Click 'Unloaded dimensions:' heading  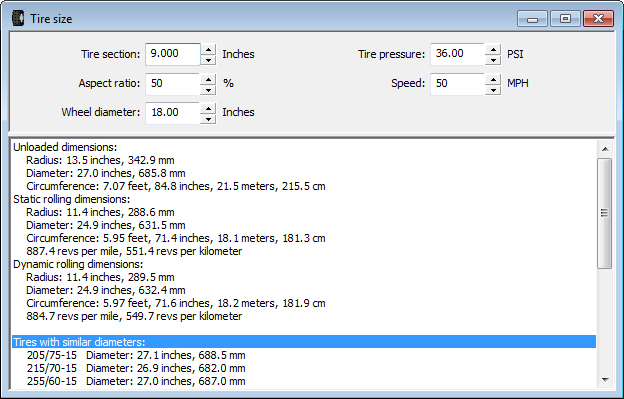coord(65,147)
